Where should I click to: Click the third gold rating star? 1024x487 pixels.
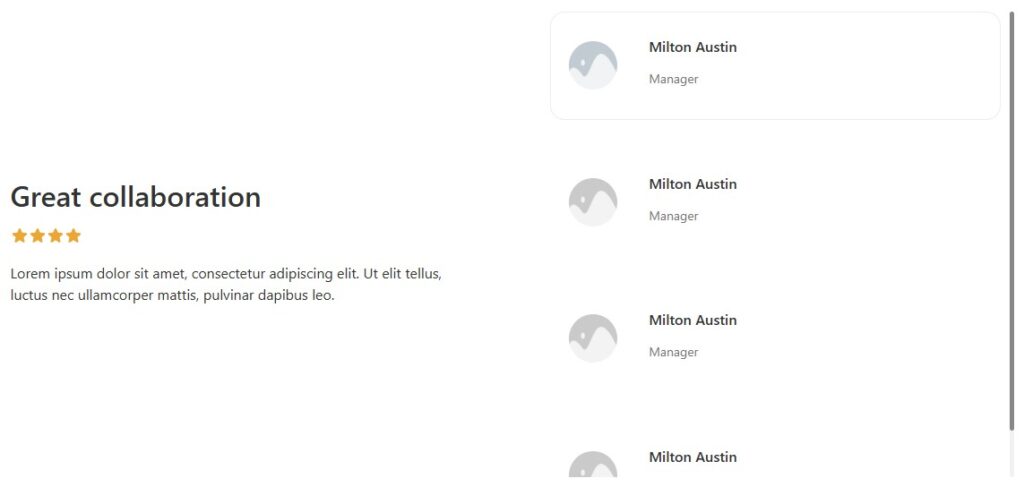click(55, 236)
